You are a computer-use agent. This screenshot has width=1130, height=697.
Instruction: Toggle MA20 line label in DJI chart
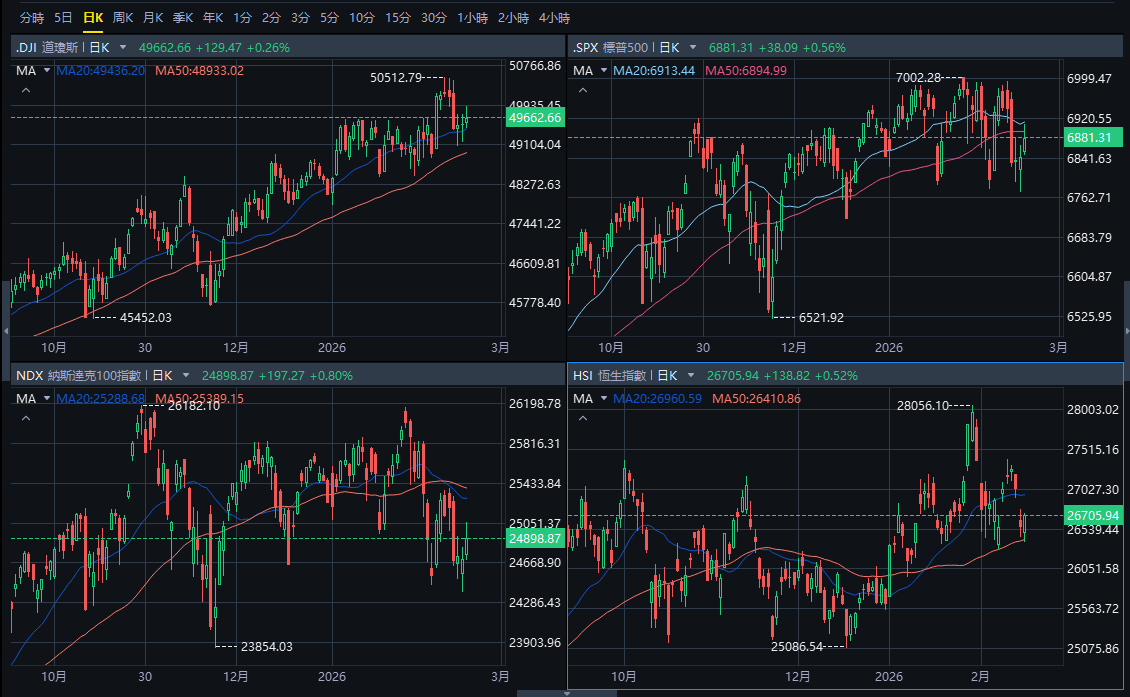point(100,71)
